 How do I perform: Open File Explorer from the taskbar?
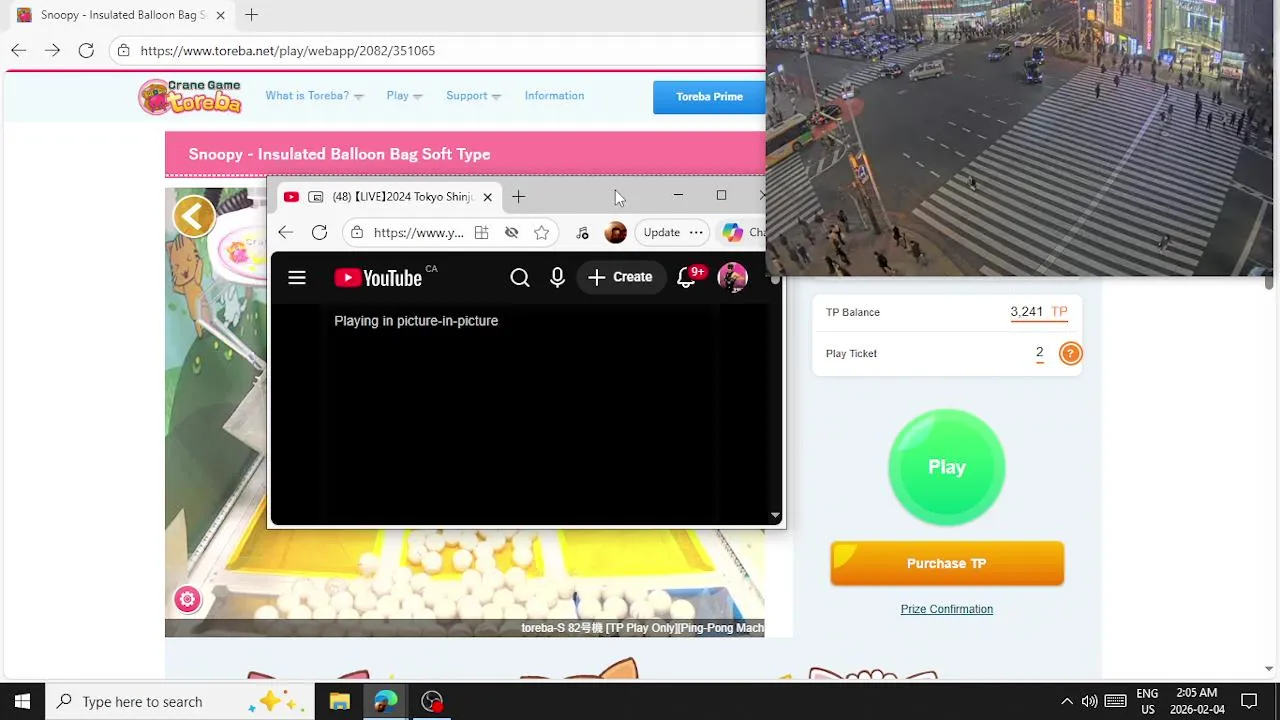340,701
